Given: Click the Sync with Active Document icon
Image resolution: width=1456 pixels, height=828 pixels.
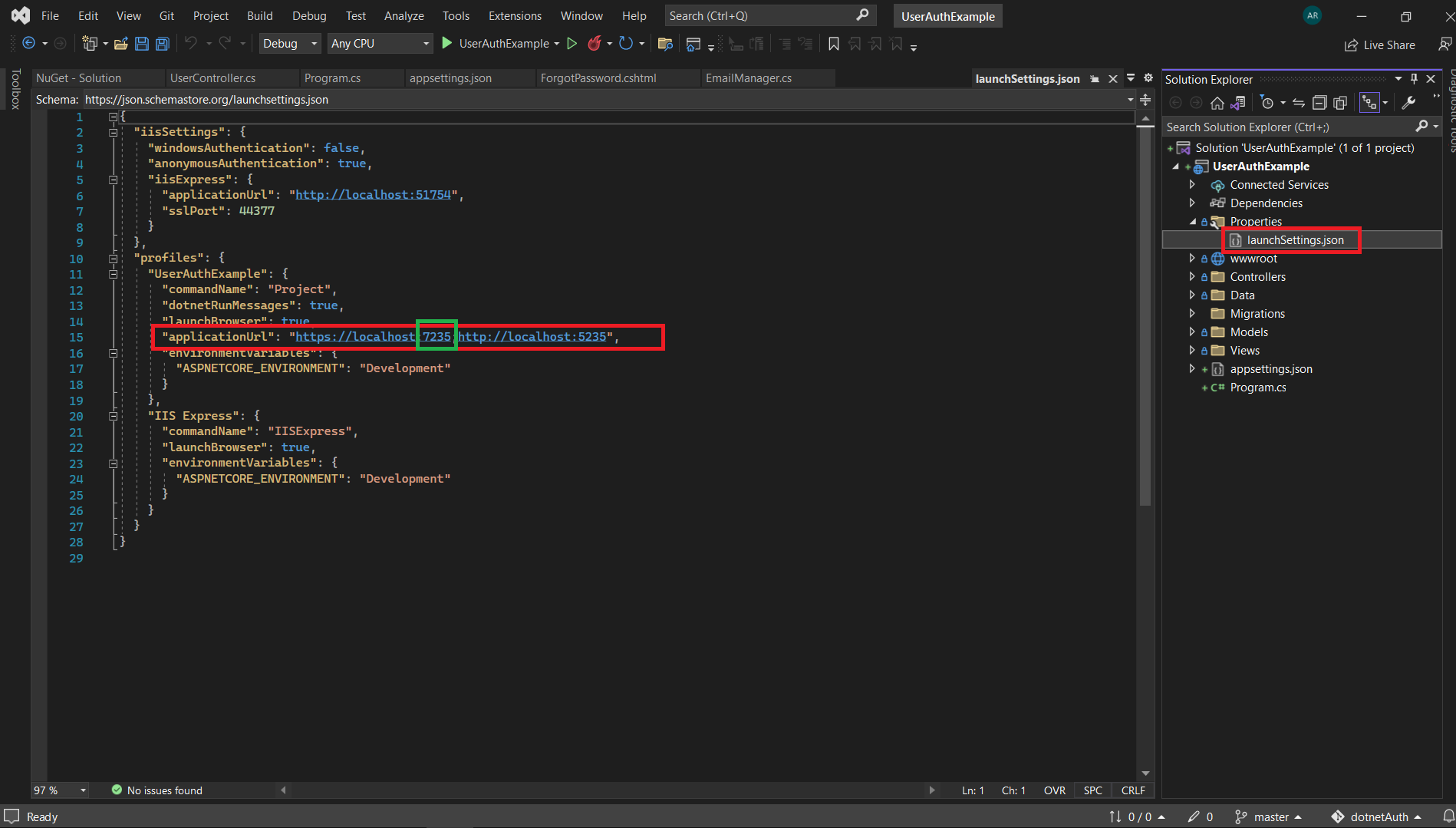Looking at the screenshot, I should (1299, 103).
